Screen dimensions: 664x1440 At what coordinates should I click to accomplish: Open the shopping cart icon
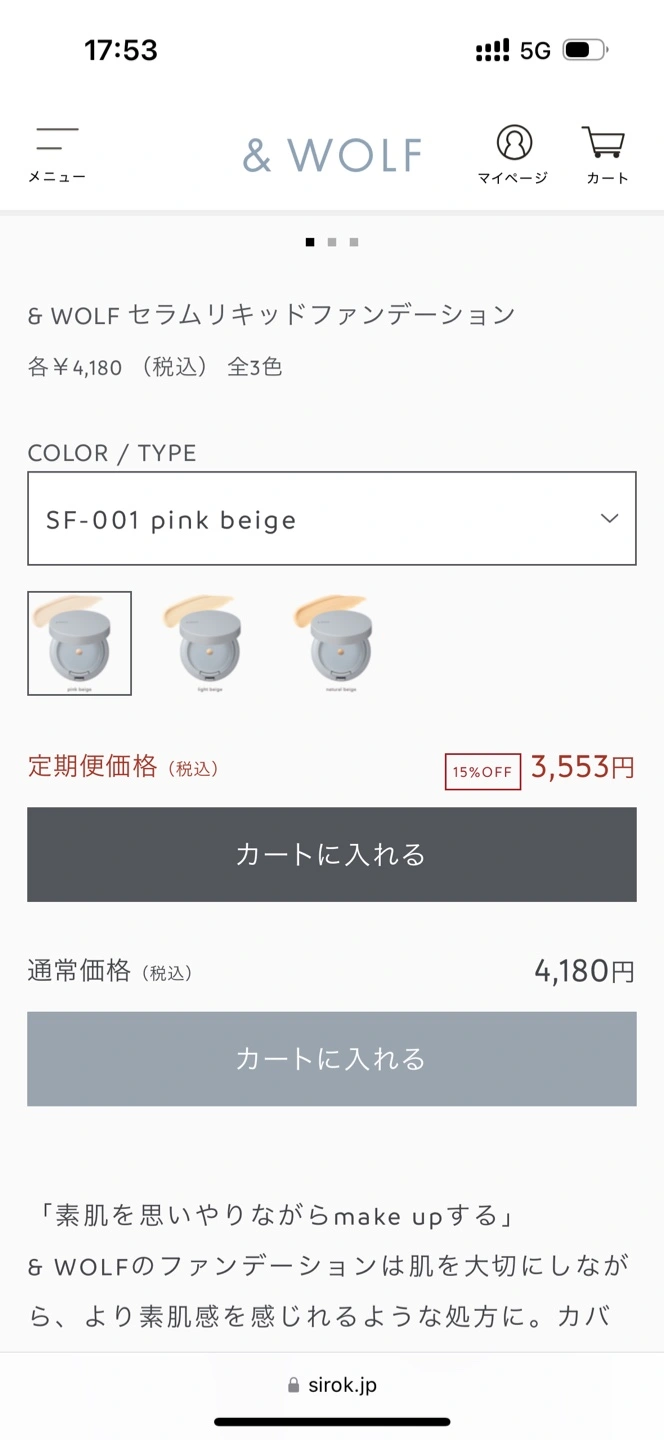(x=606, y=154)
